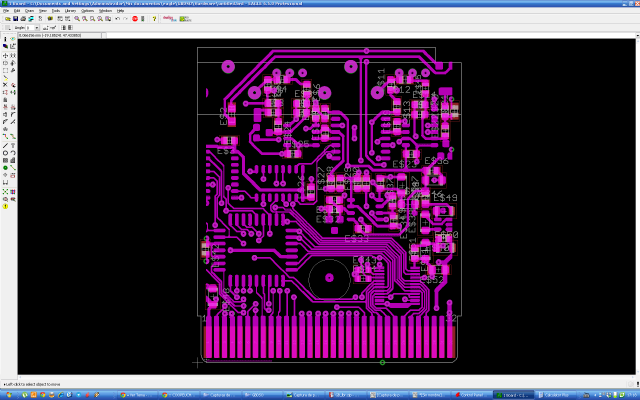This screenshot has height=400, width=640.
Task: Click the red Stop command icon
Action: (135, 18)
